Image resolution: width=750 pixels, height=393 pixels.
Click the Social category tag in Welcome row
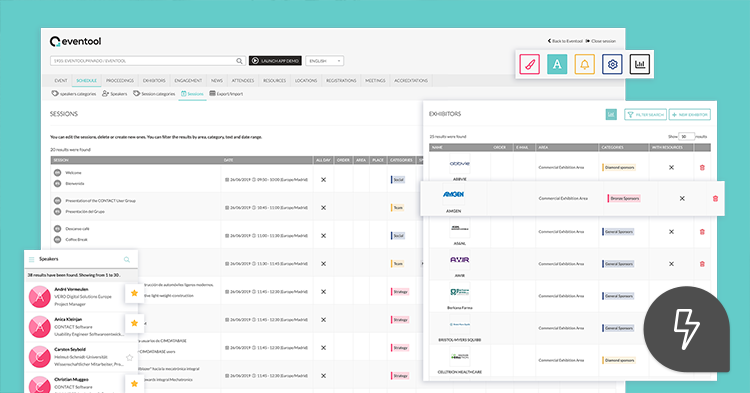coord(398,180)
